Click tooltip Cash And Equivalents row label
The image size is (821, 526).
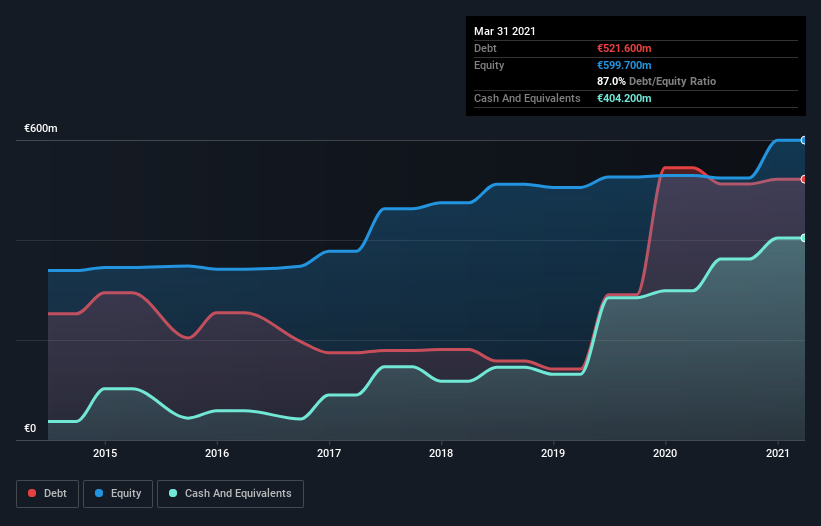527,98
